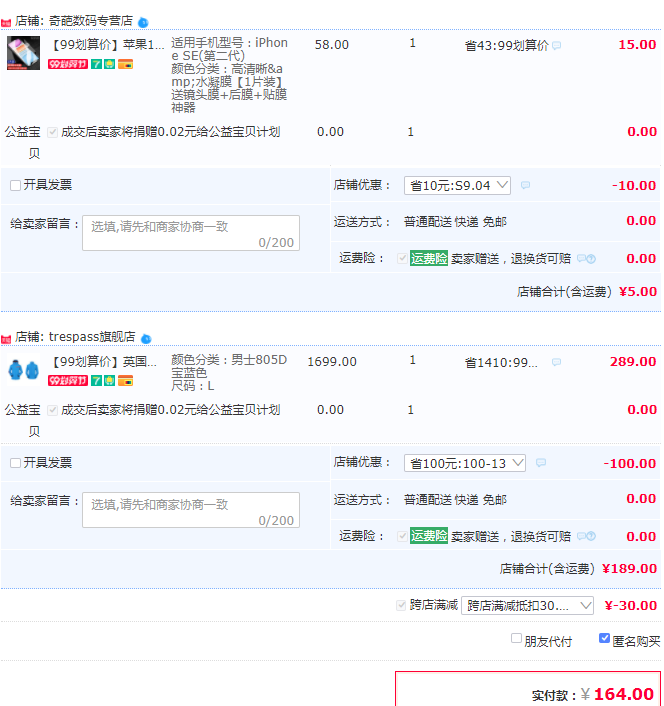664x706 pixels.
Task: Click the seller message field for 奇葩数码 store
Action: tap(191, 233)
